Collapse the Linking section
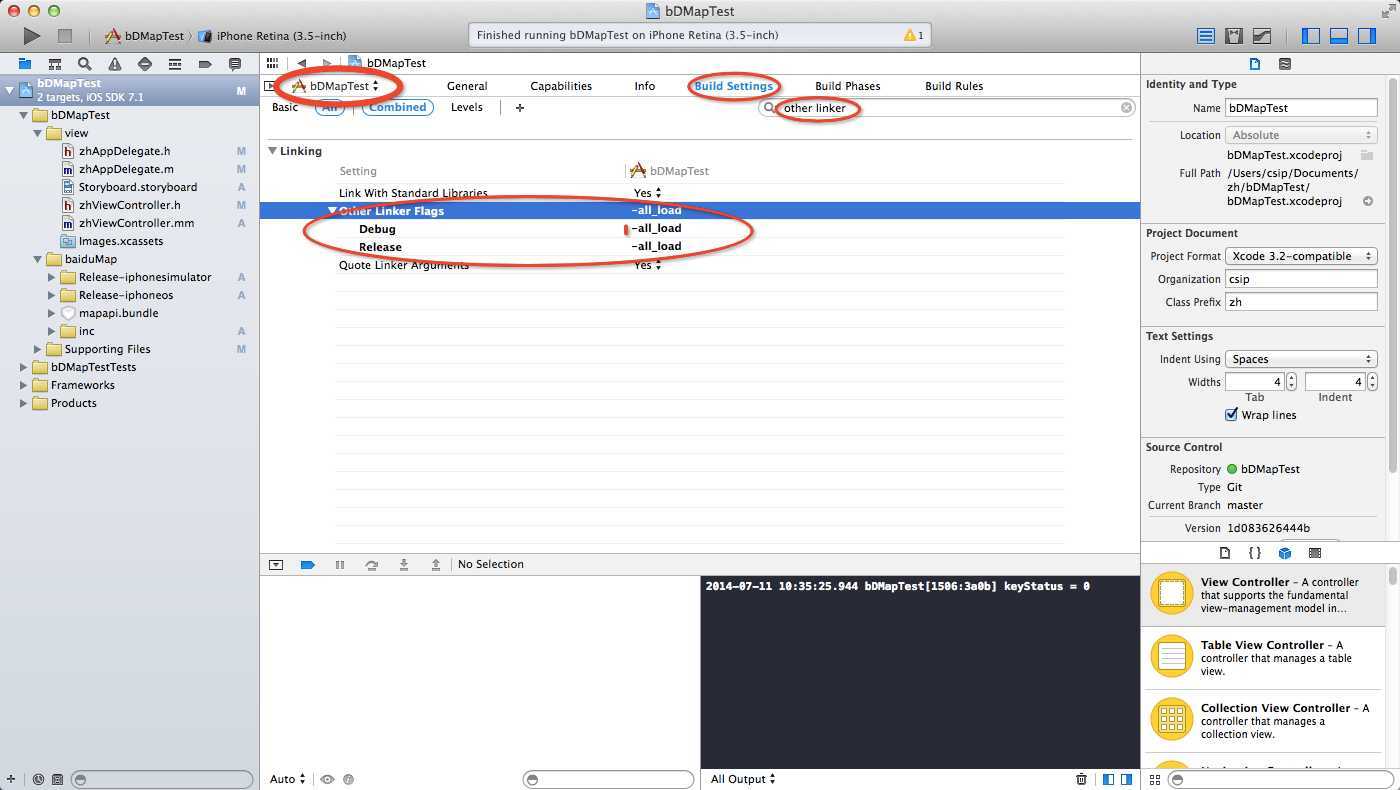This screenshot has height=790, width=1400. click(x=272, y=151)
